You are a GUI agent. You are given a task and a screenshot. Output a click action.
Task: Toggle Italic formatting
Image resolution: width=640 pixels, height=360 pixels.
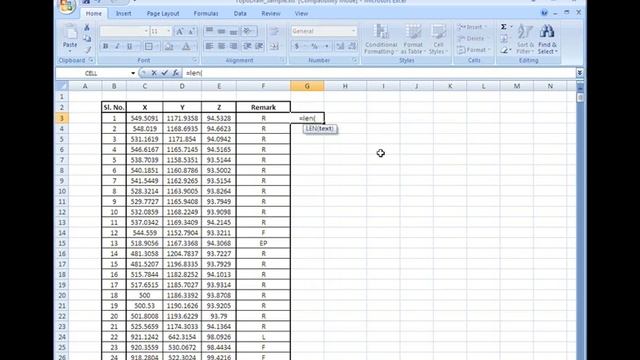[x=117, y=47]
